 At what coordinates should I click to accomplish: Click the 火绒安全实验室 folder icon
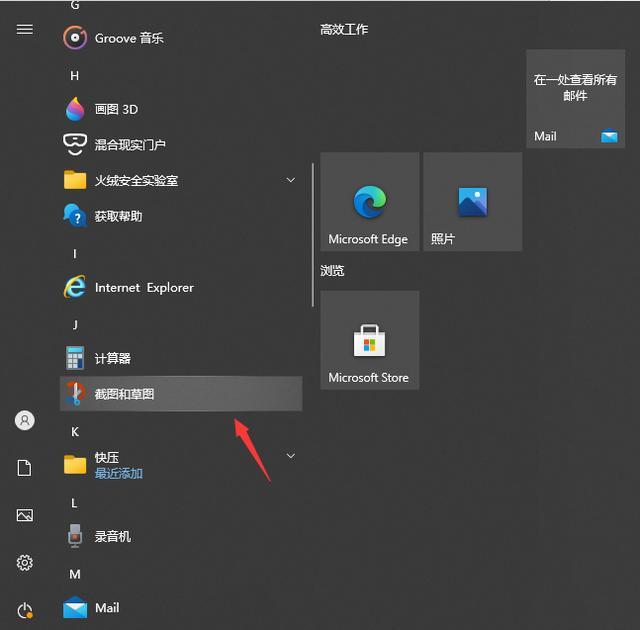coord(75,180)
